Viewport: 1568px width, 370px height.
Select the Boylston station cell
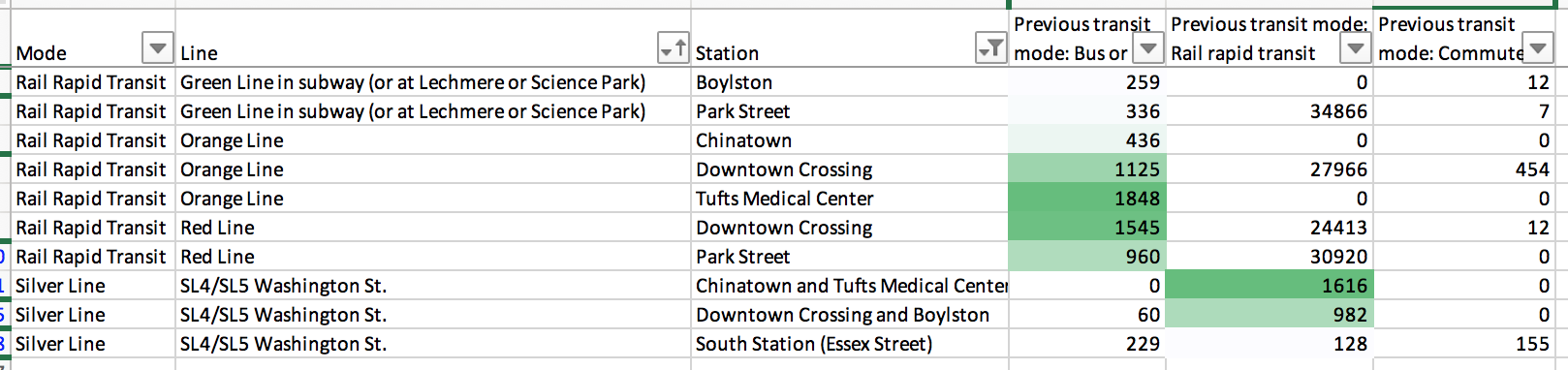tap(850, 82)
